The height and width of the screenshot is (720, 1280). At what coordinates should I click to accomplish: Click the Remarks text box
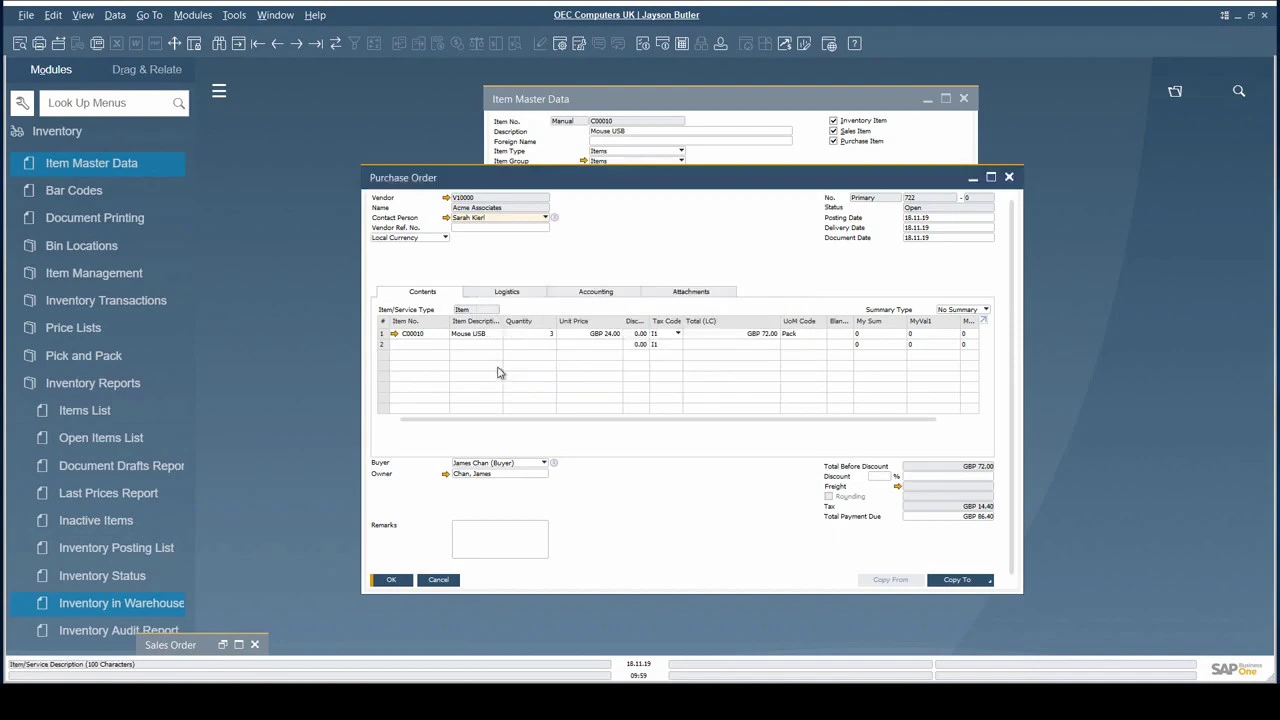(x=500, y=539)
